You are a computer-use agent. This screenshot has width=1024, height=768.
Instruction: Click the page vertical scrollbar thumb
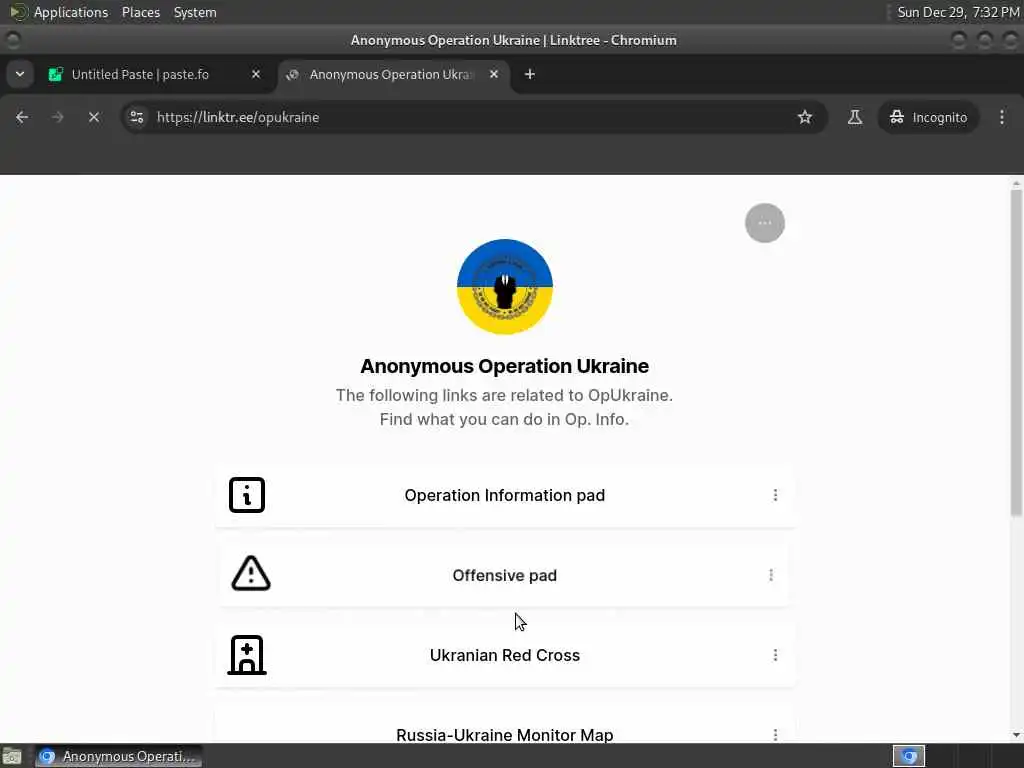1016,353
